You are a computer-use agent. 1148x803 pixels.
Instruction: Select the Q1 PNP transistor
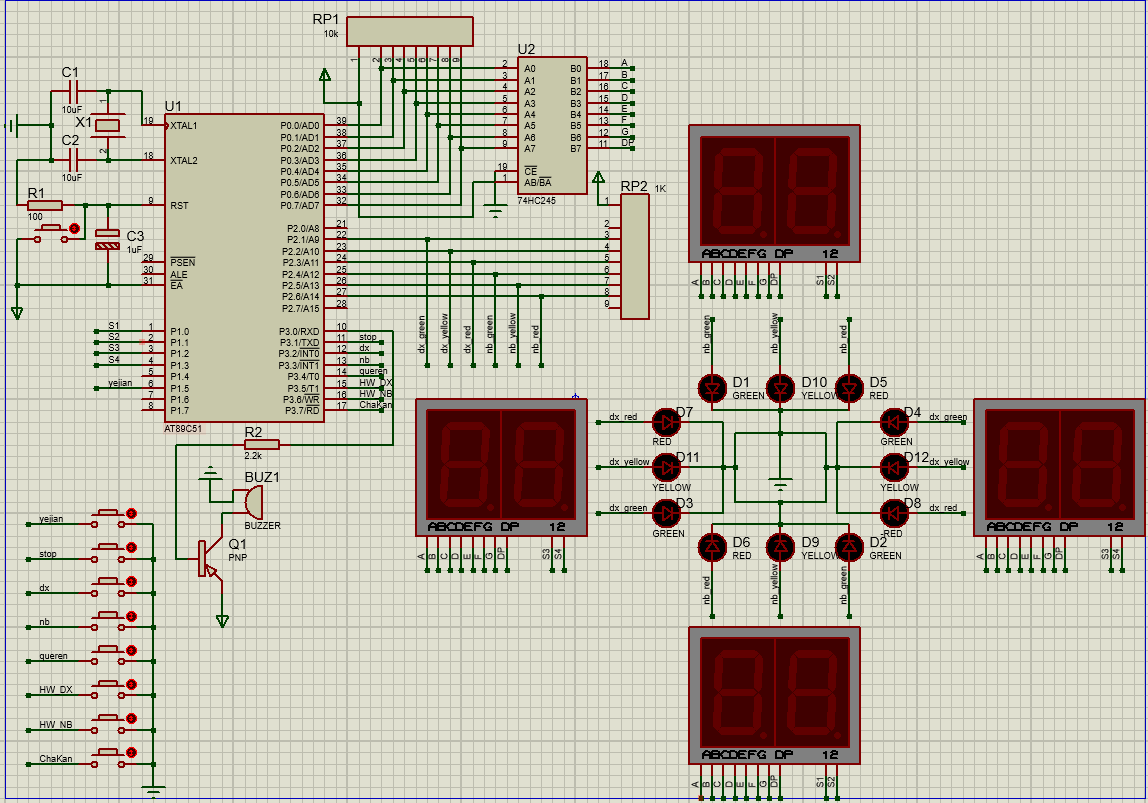click(209, 559)
